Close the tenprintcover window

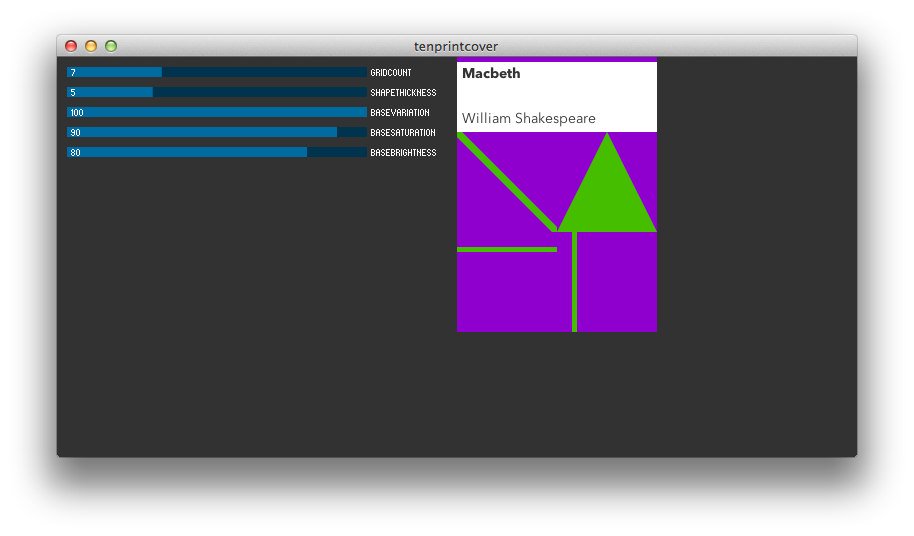[71, 46]
